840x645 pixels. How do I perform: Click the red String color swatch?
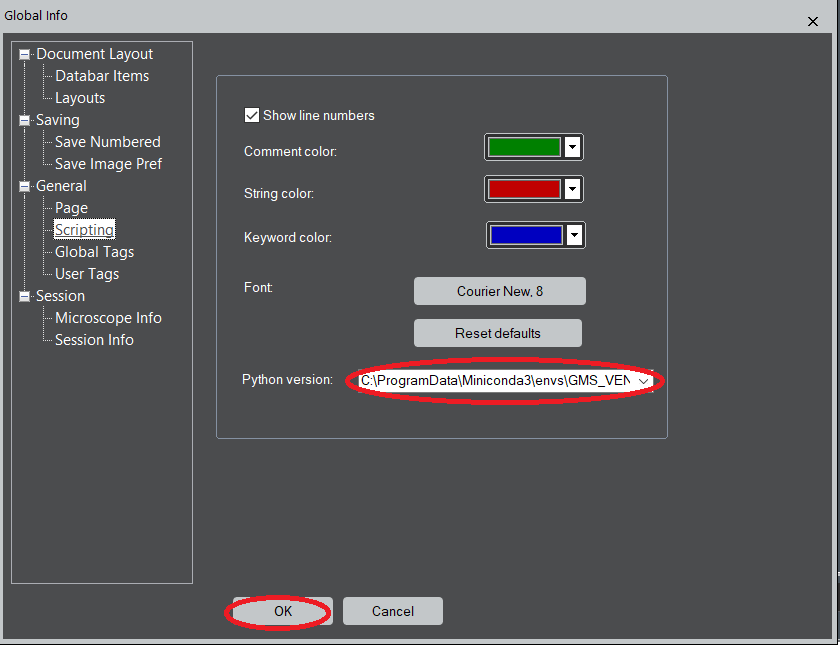tap(524, 189)
